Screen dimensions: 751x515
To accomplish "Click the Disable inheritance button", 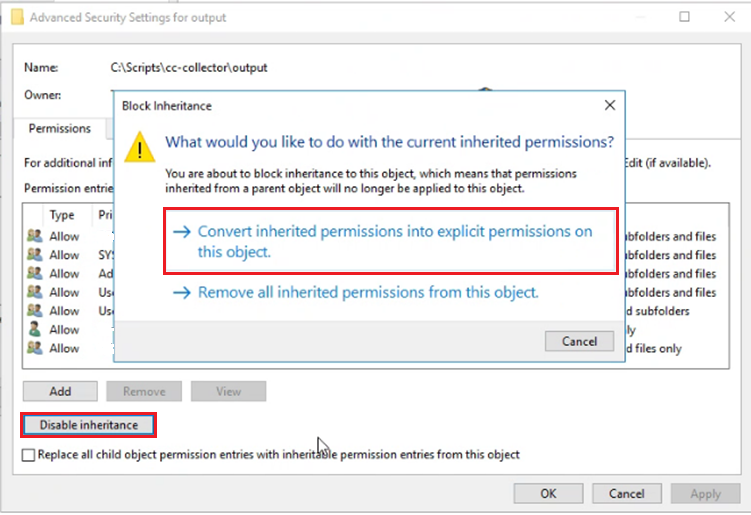I will 89,425.
